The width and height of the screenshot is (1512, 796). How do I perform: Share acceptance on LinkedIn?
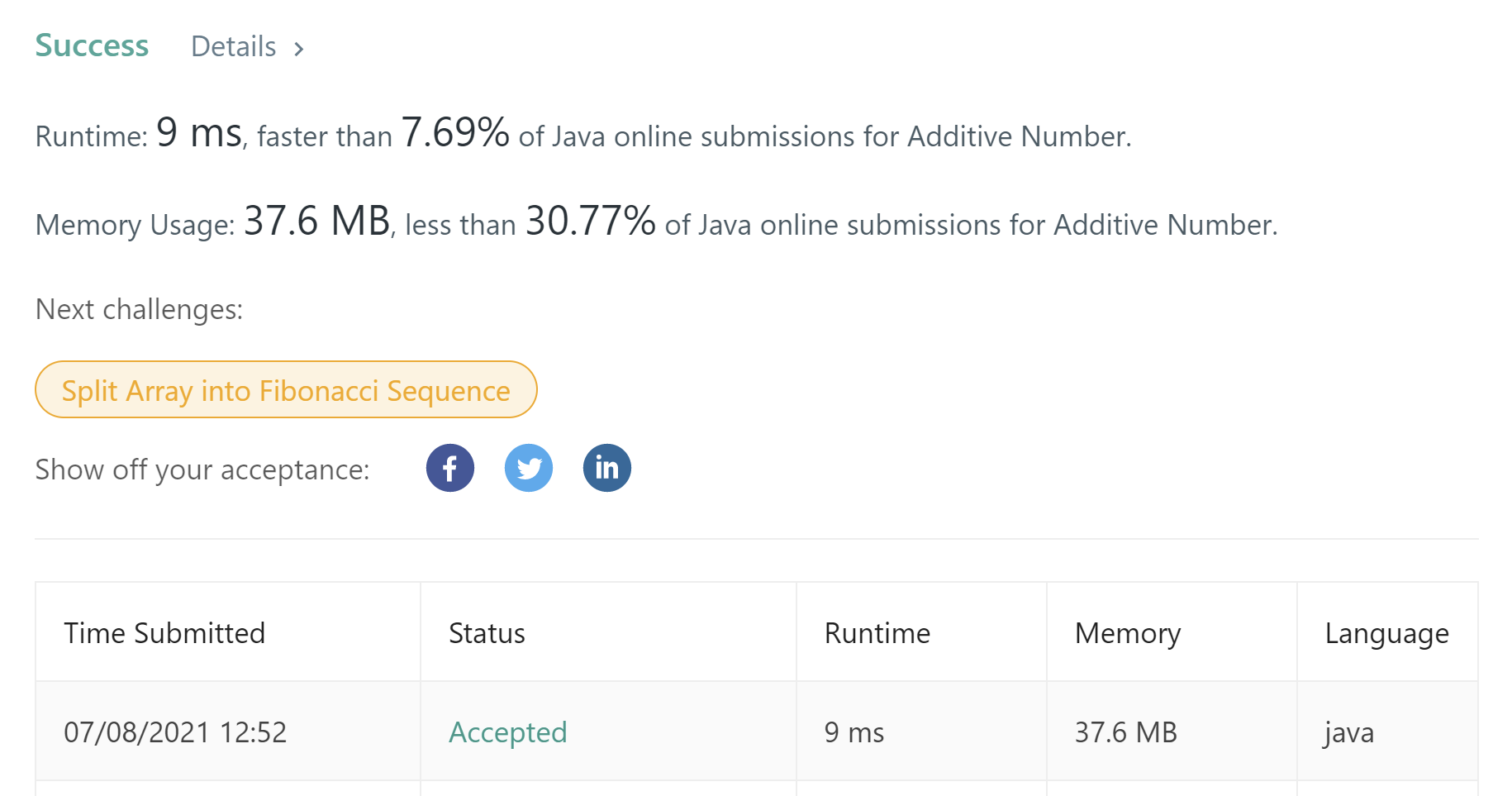coord(607,468)
